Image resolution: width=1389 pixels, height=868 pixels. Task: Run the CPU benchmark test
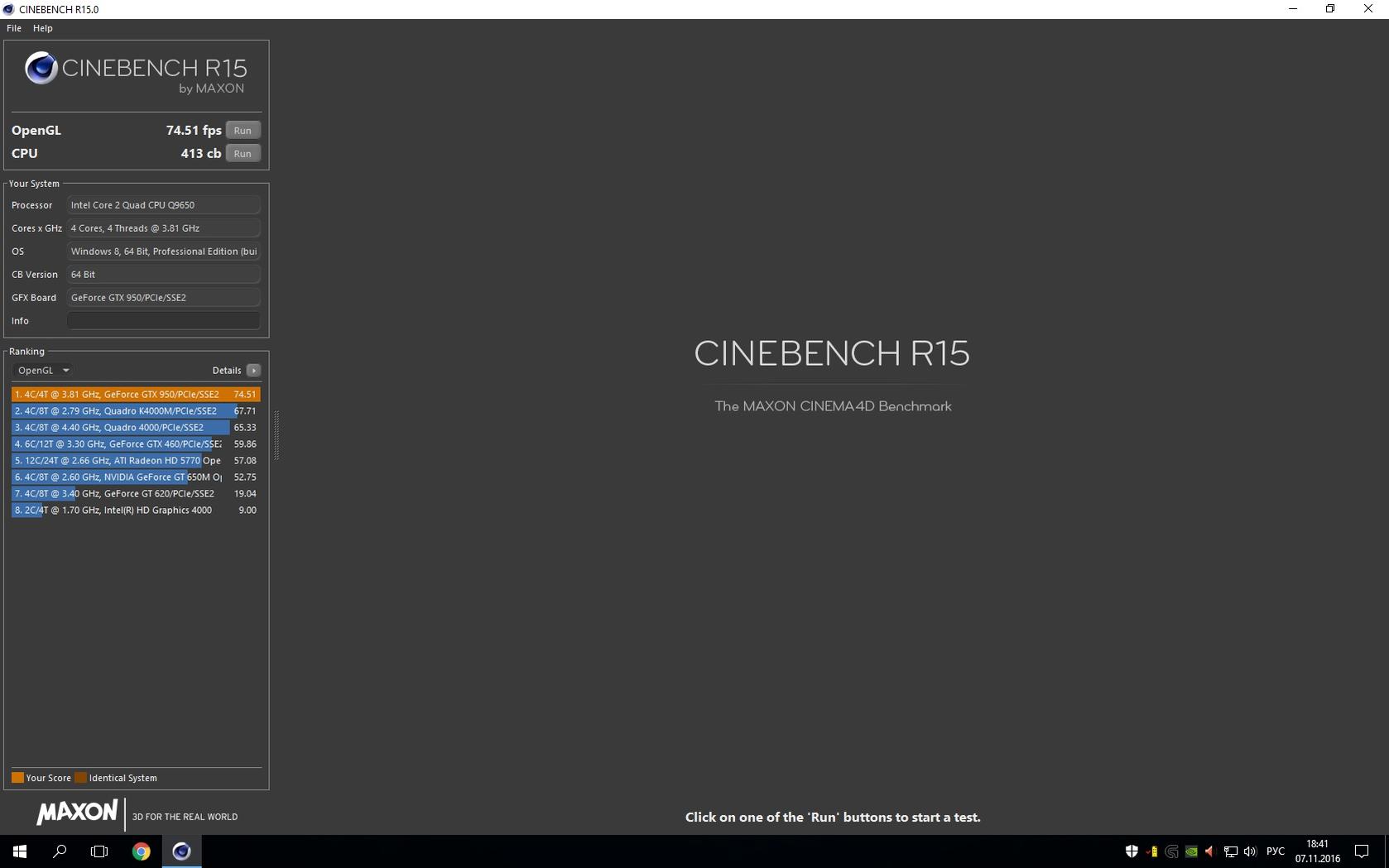[x=243, y=153]
